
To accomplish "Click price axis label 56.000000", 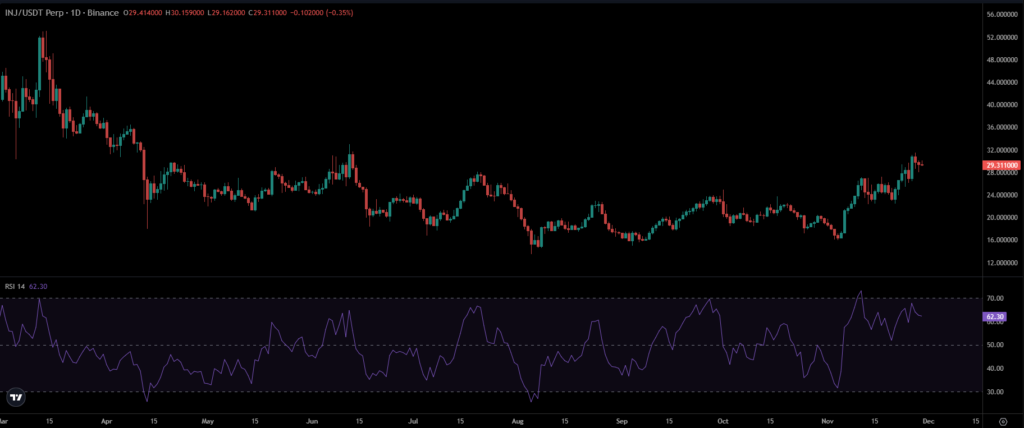I will [1003, 14].
